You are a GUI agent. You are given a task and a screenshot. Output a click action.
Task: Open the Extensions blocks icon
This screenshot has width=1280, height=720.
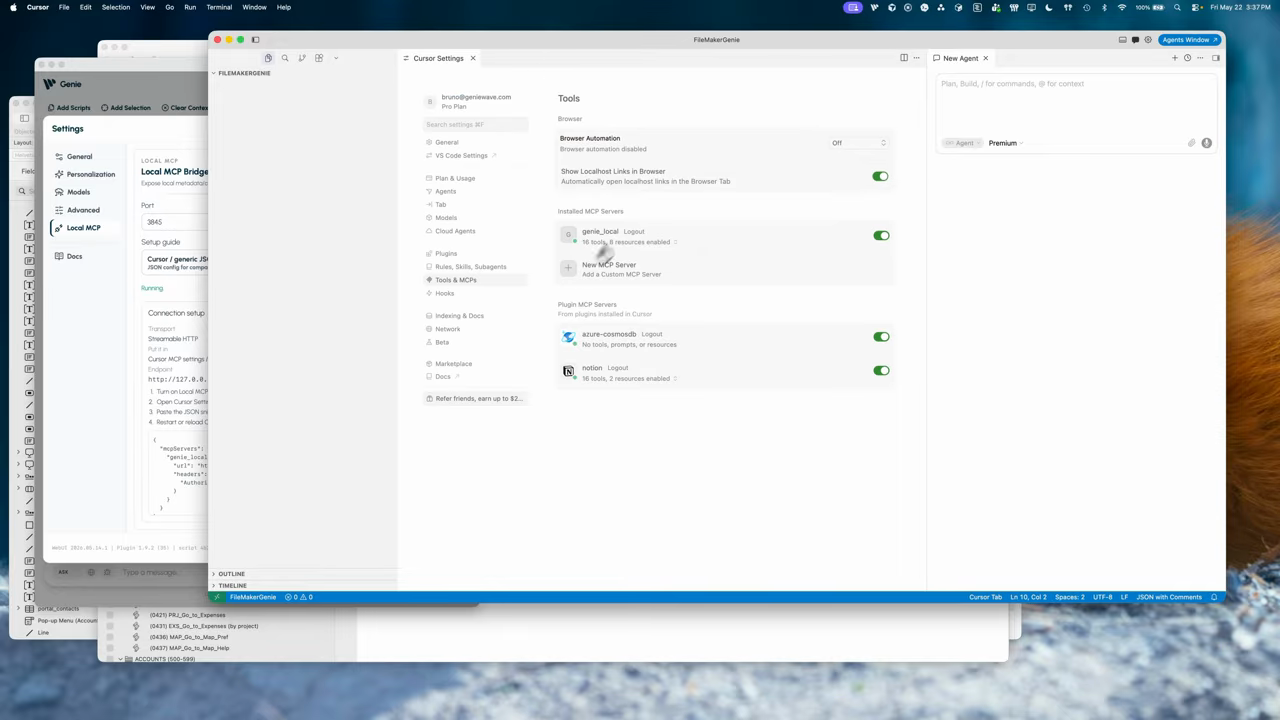pyautogui.click(x=319, y=58)
